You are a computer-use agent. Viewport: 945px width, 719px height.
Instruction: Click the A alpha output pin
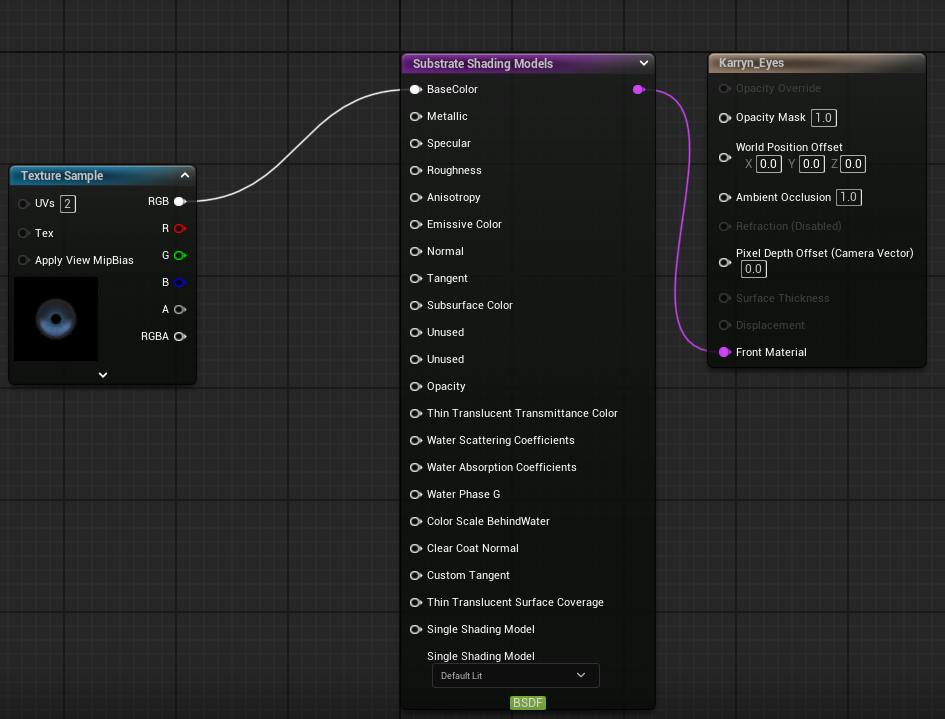[x=180, y=309]
